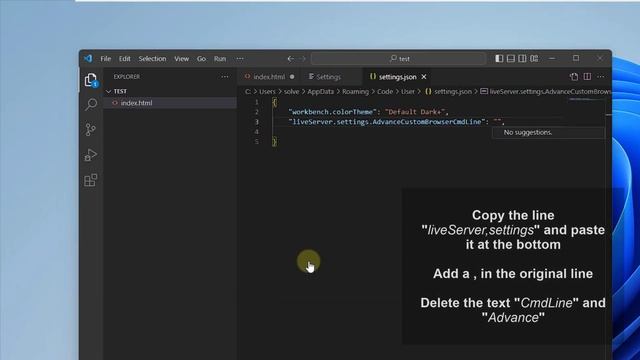Collapse the TEST folder section
This screenshot has width=640, height=360.
click(170, 91)
